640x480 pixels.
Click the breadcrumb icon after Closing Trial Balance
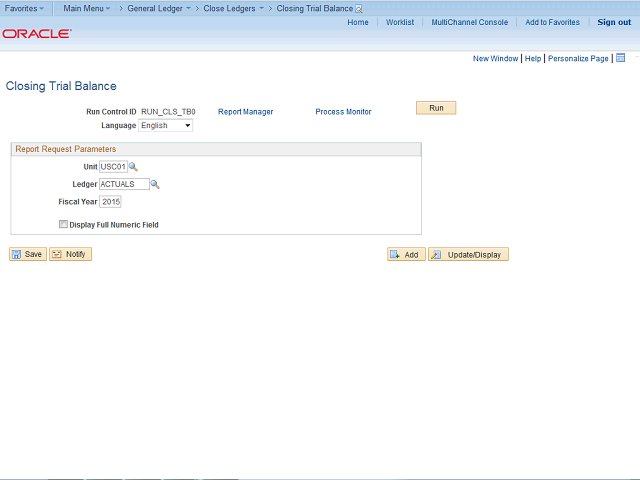358,9
